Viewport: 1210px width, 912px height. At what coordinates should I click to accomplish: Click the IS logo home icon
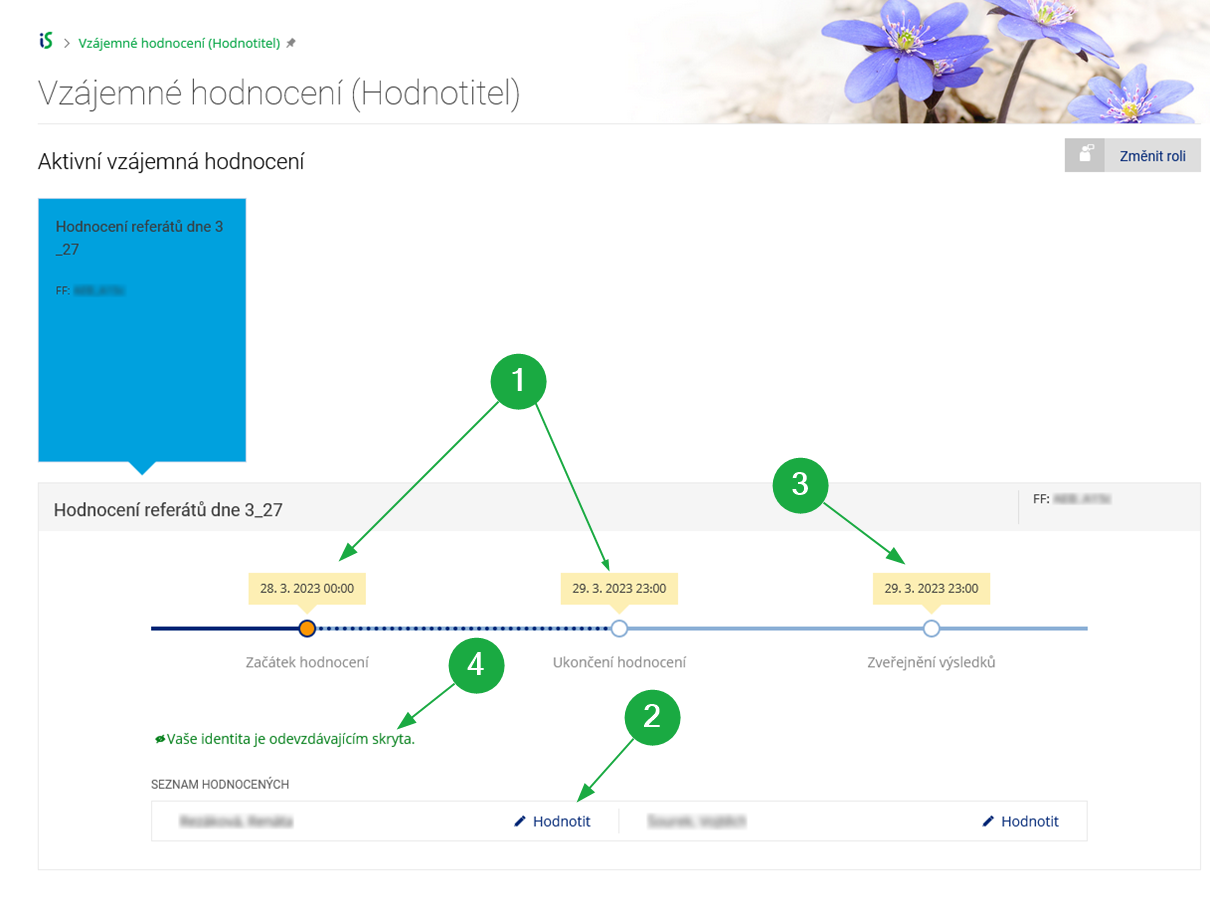tap(45, 42)
